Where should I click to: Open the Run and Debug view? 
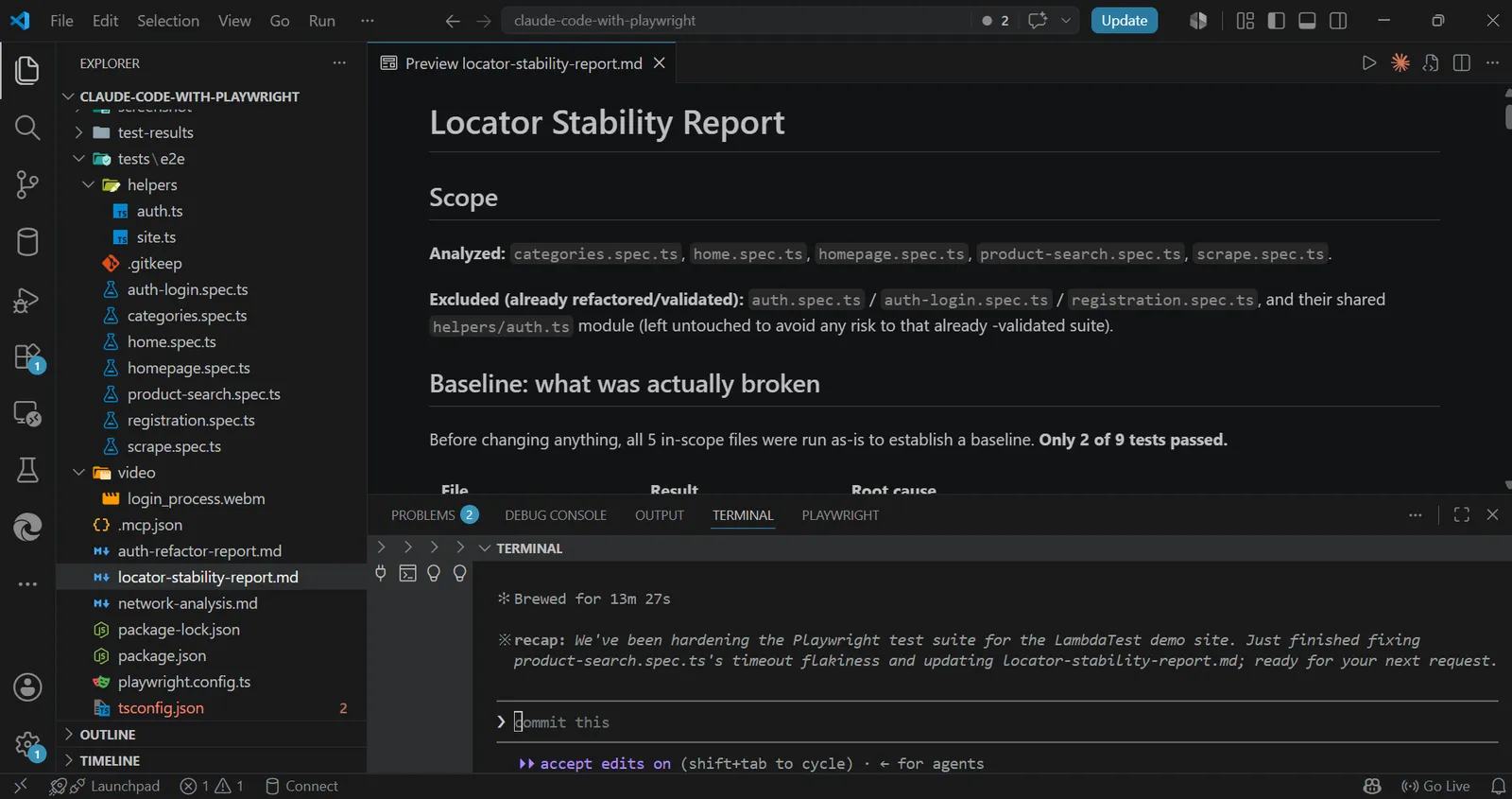click(x=27, y=300)
